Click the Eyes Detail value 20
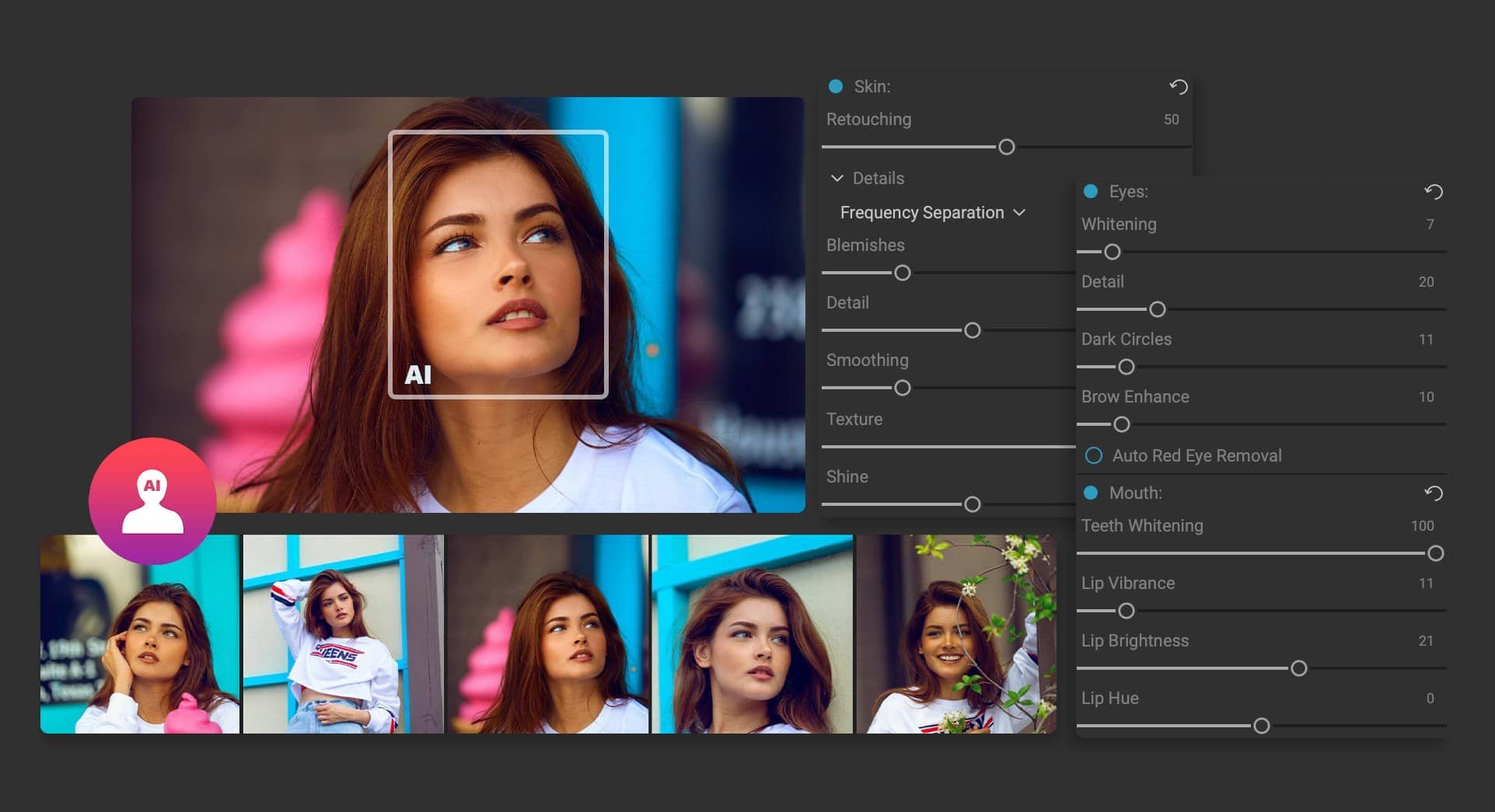 [1427, 282]
